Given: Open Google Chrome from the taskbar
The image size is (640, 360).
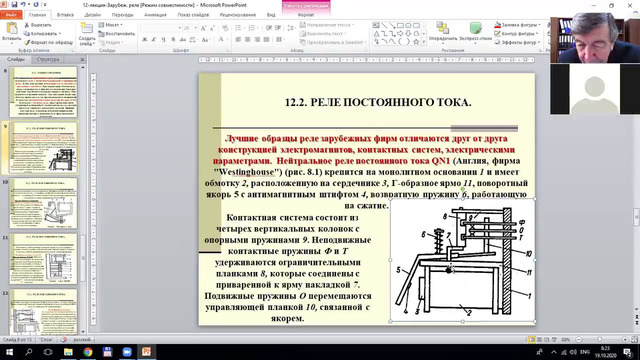Looking at the screenshot, I should point(88,352).
